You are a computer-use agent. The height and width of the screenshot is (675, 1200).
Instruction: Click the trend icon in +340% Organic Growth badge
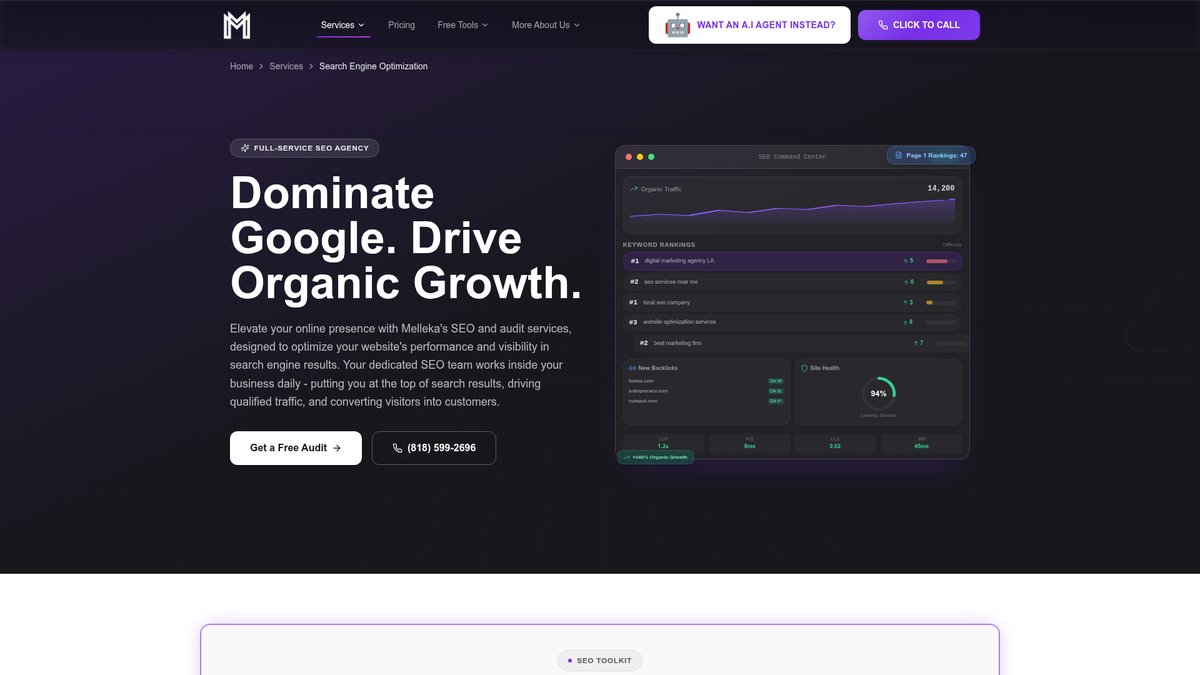(x=626, y=457)
